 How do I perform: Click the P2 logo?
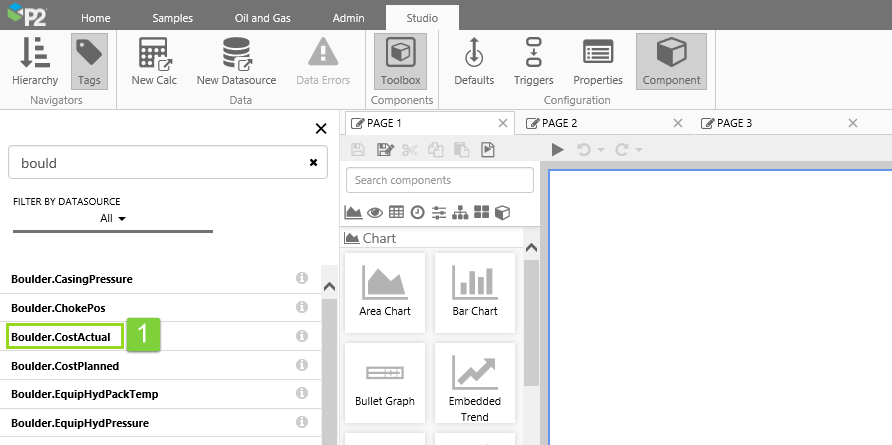[x=27, y=15]
